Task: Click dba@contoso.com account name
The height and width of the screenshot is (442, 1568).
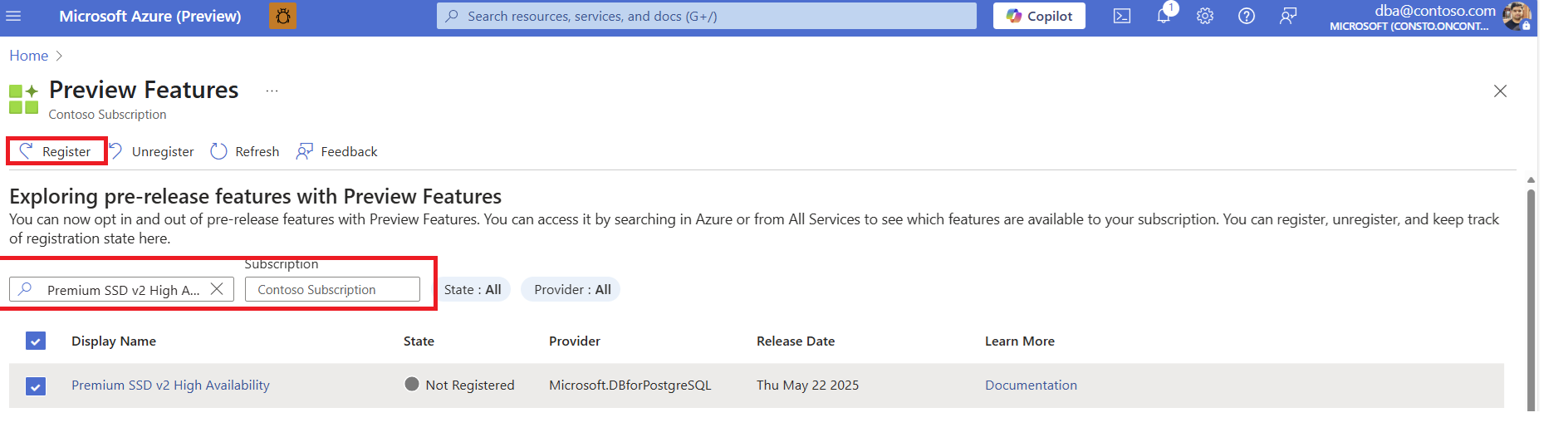Action: tap(1435, 10)
